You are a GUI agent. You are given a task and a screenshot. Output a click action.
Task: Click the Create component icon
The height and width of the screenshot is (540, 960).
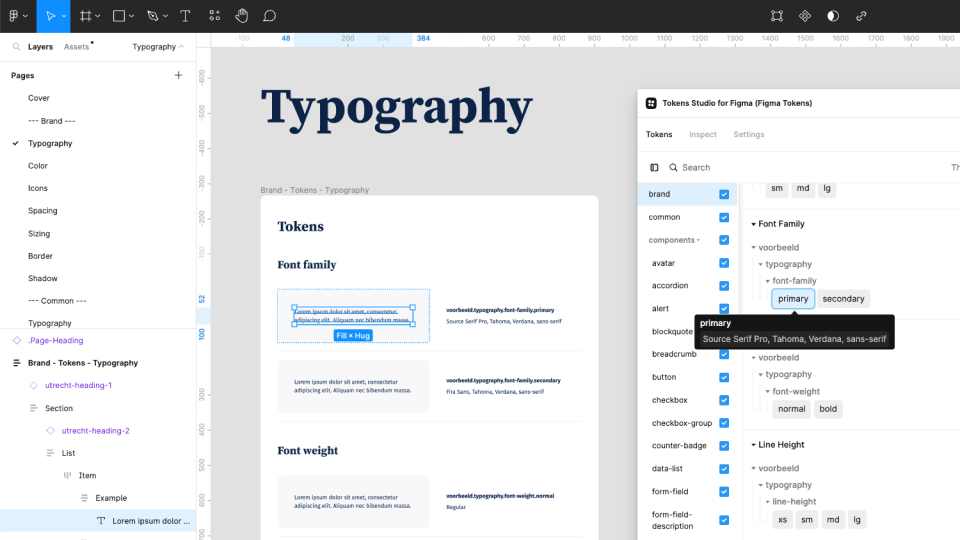tap(805, 16)
